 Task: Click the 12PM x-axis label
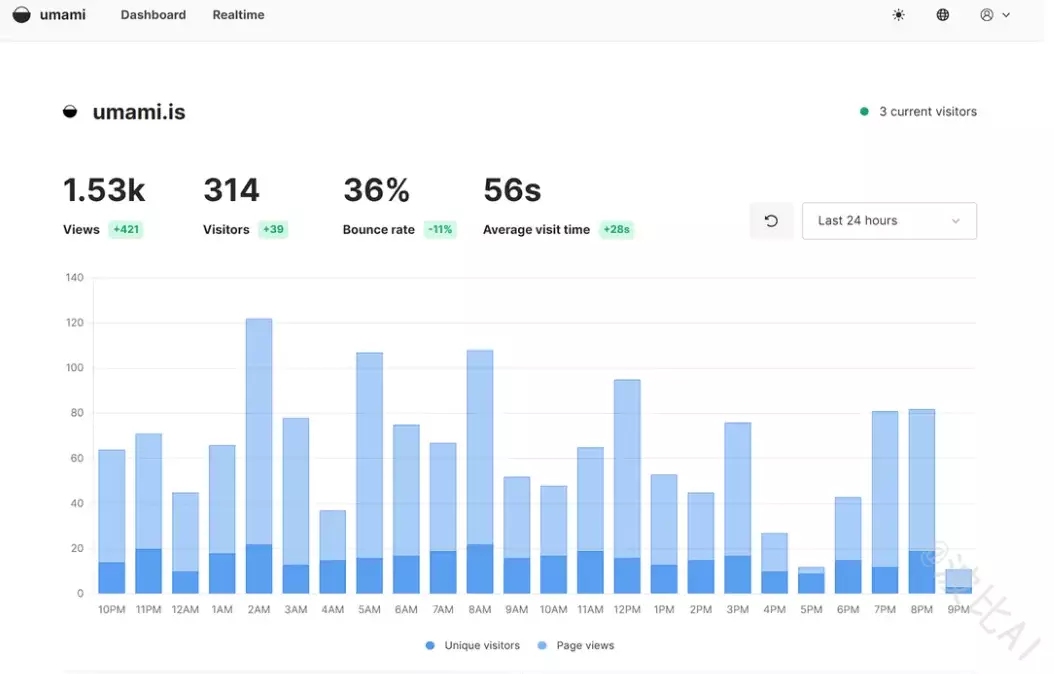point(627,609)
